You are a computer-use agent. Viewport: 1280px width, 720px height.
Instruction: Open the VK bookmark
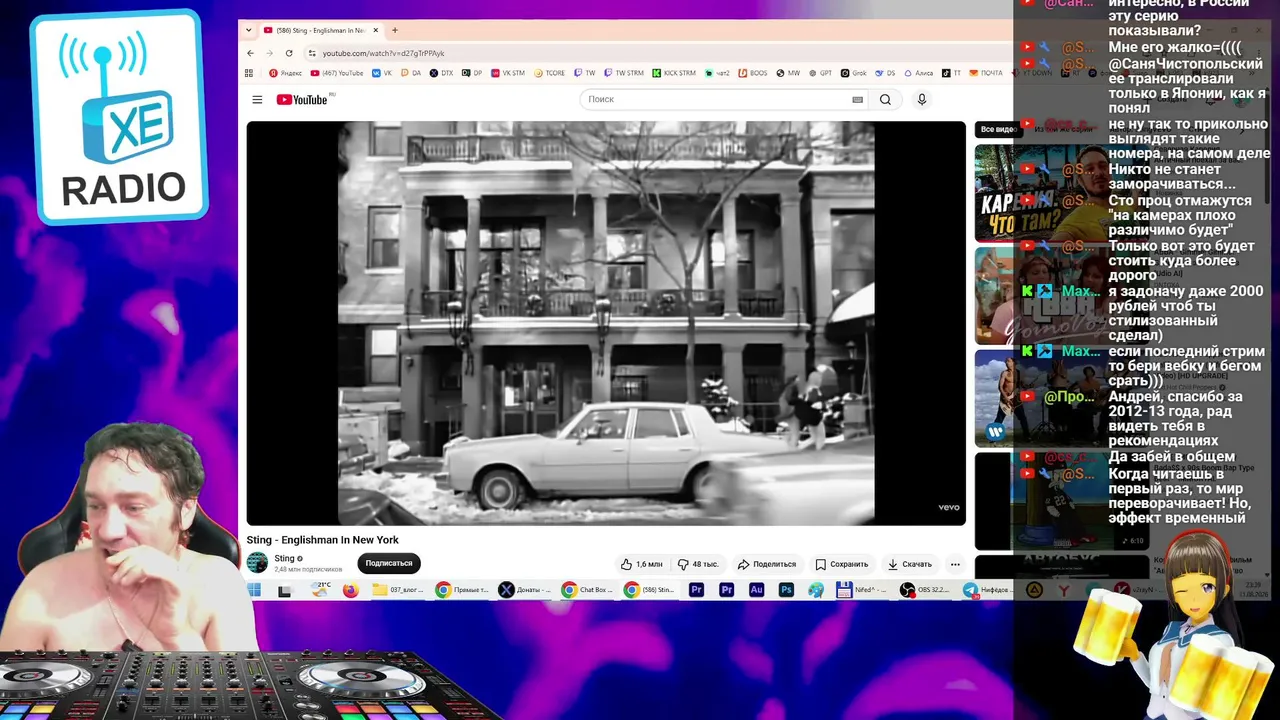(382, 73)
